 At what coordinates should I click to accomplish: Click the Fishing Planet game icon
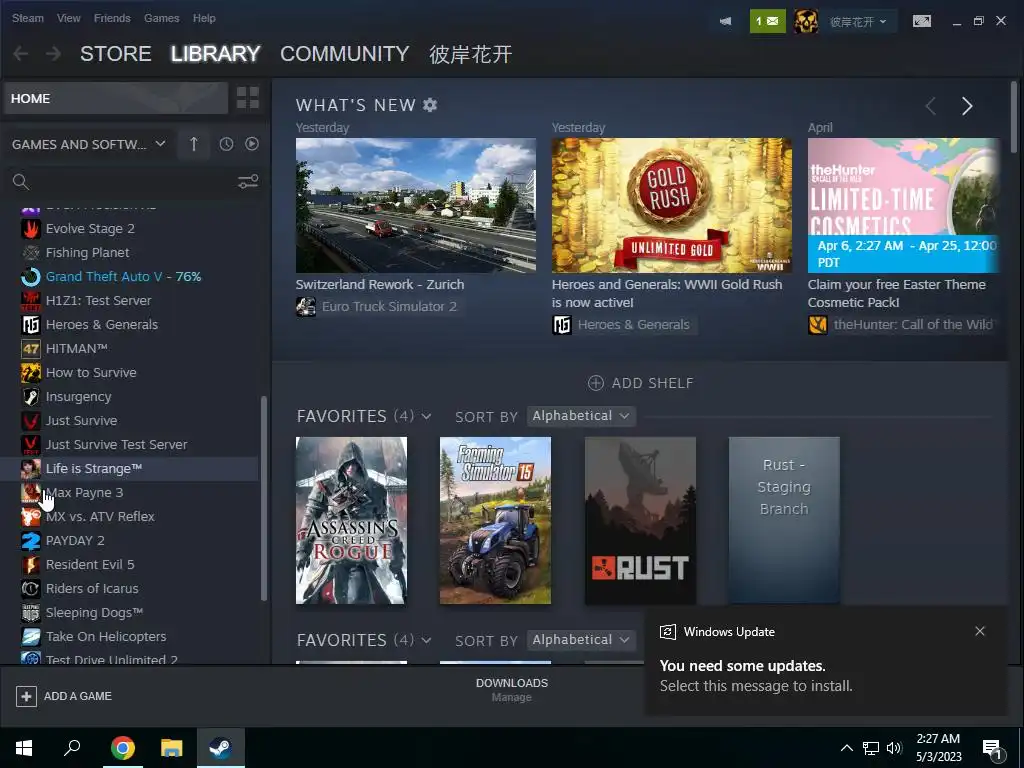point(31,253)
